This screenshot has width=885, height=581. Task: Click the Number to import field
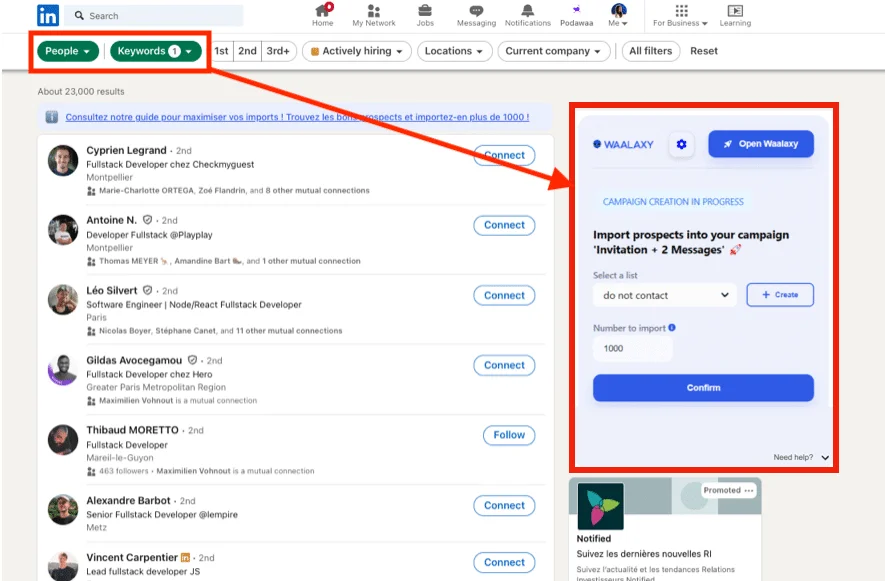point(633,348)
